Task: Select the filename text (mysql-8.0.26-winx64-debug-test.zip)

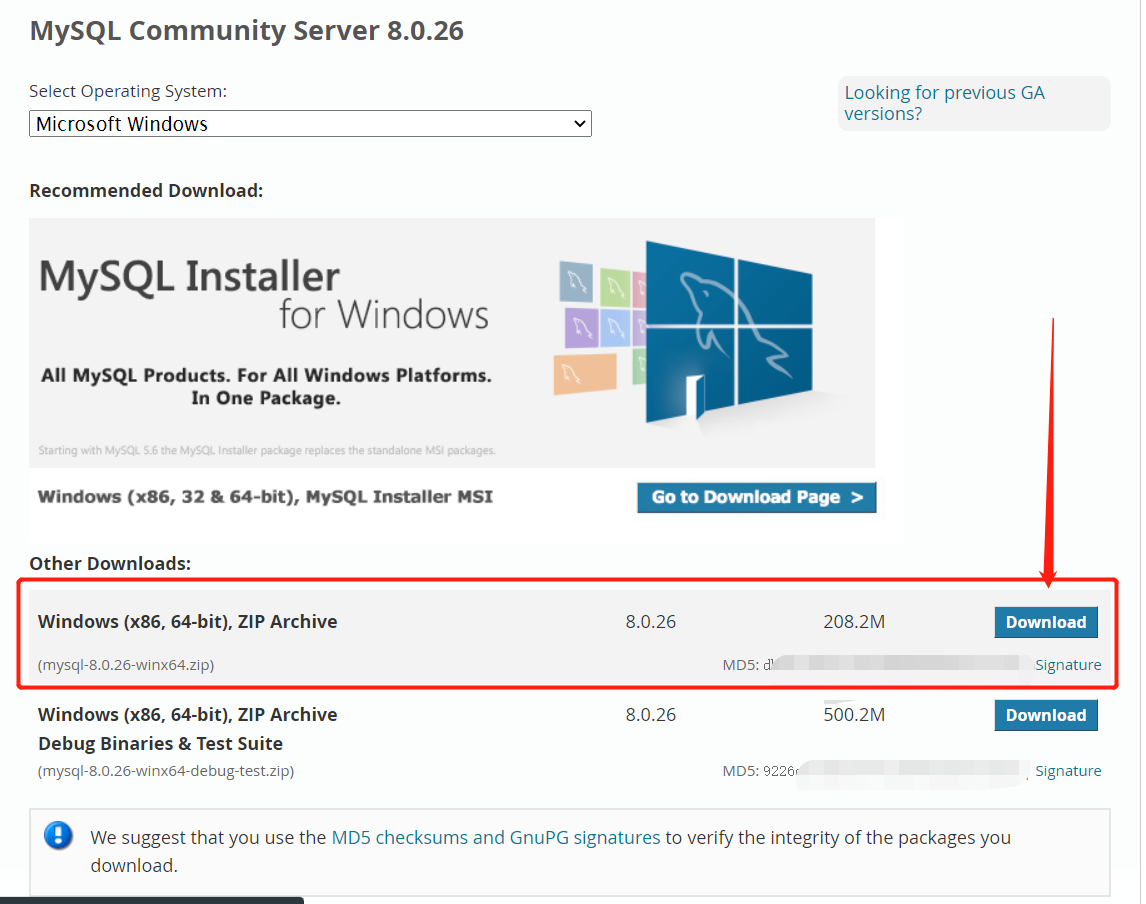Action: pyautogui.click(x=166, y=771)
